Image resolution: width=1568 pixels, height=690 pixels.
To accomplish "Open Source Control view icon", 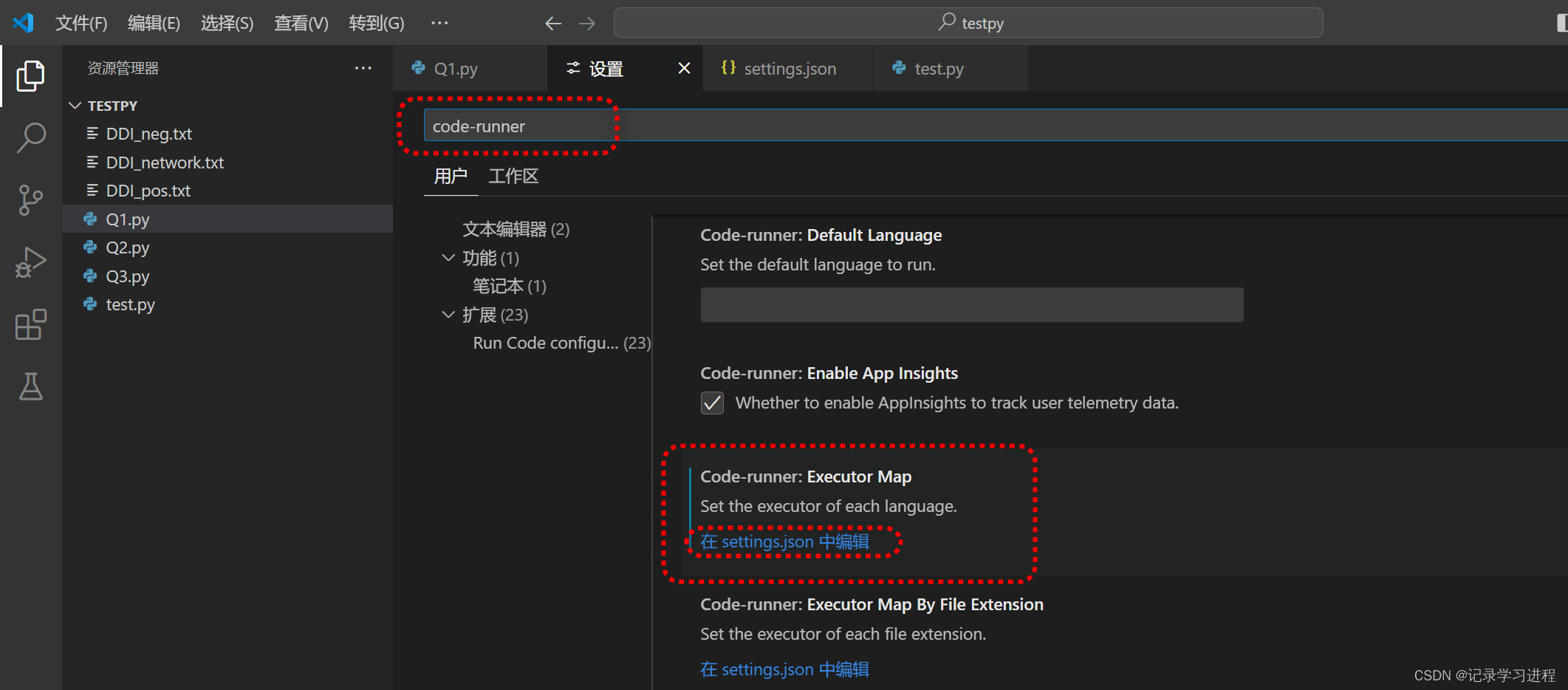I will [30, 199].
